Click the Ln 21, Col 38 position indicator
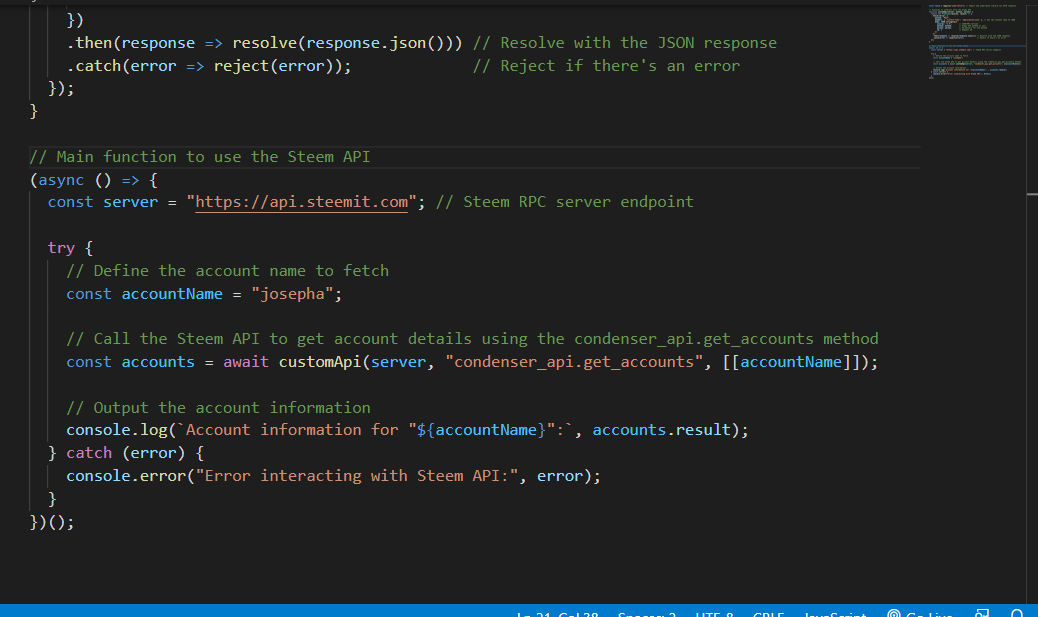The height and width of the screenshot is (617, 1038). pos(557,614)
